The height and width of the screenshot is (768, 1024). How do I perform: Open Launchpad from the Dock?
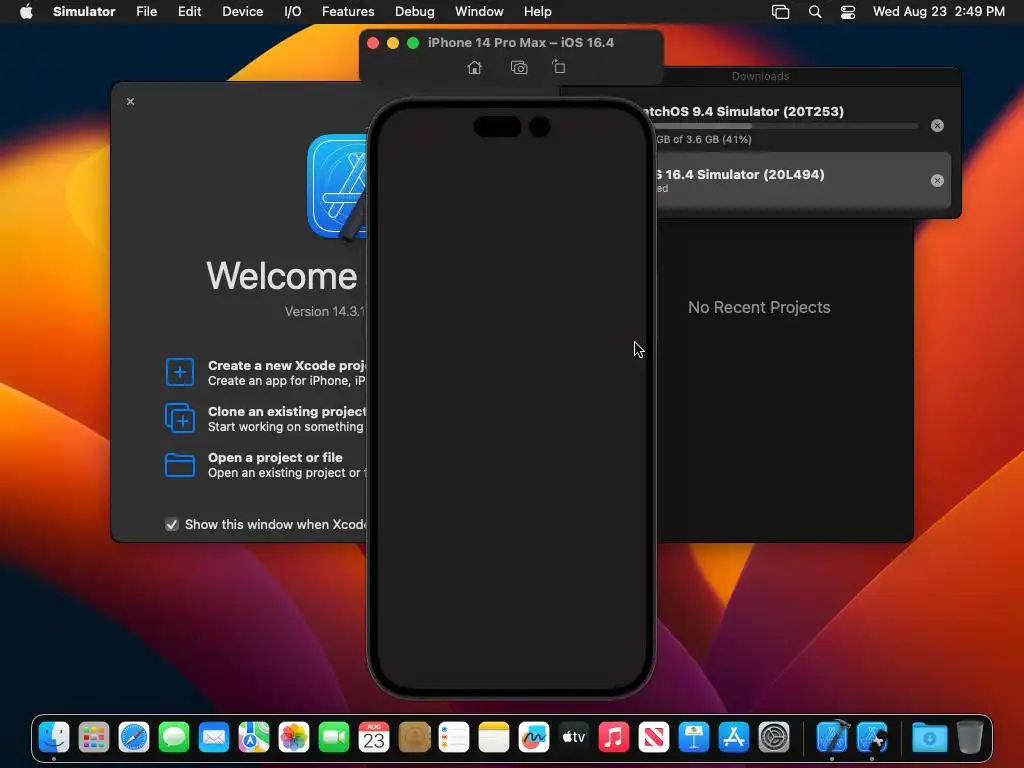94,737
